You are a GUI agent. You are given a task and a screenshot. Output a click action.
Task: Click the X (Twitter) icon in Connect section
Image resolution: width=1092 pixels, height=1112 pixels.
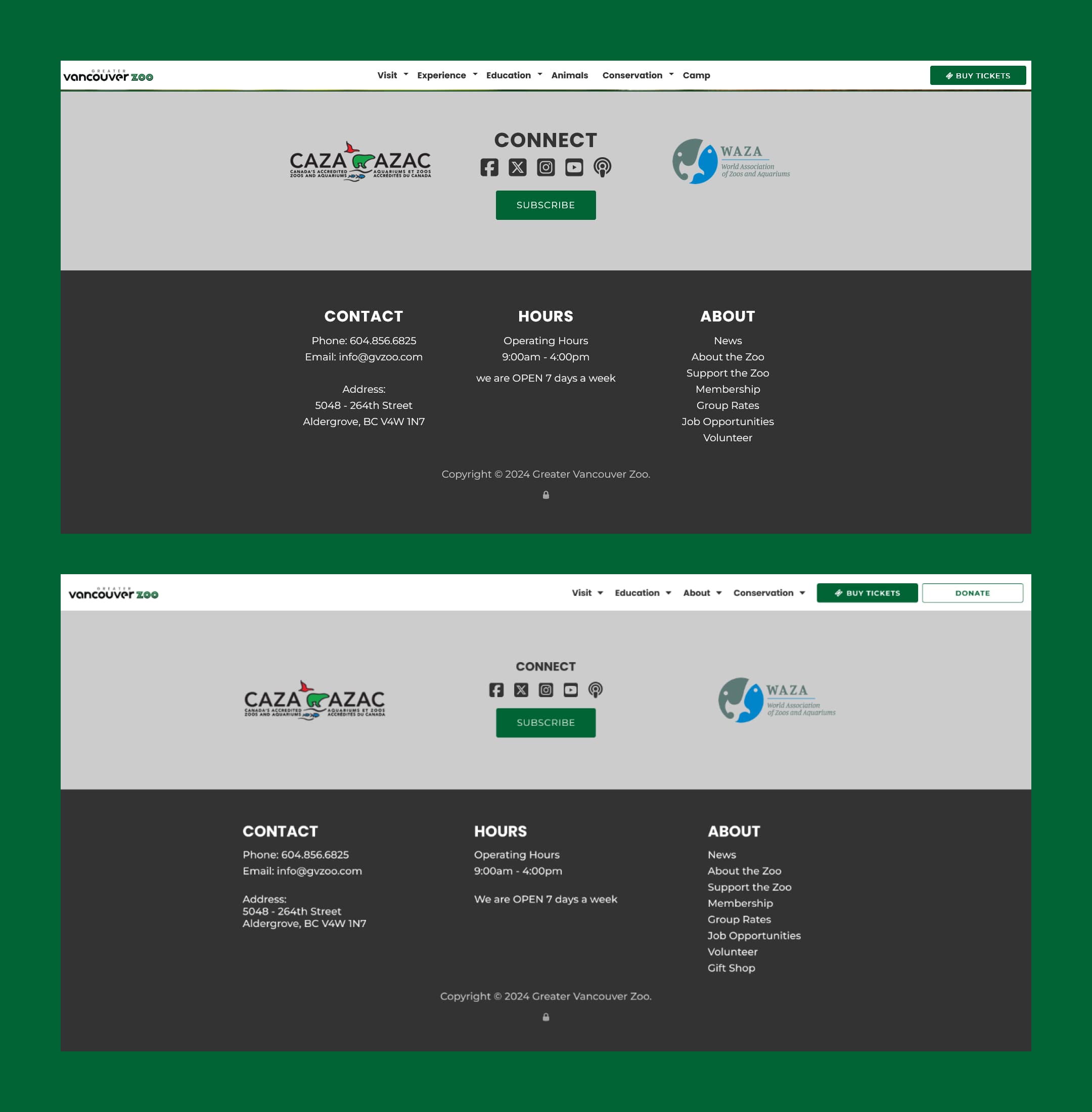pyautogui.click(x=518, y=167)
